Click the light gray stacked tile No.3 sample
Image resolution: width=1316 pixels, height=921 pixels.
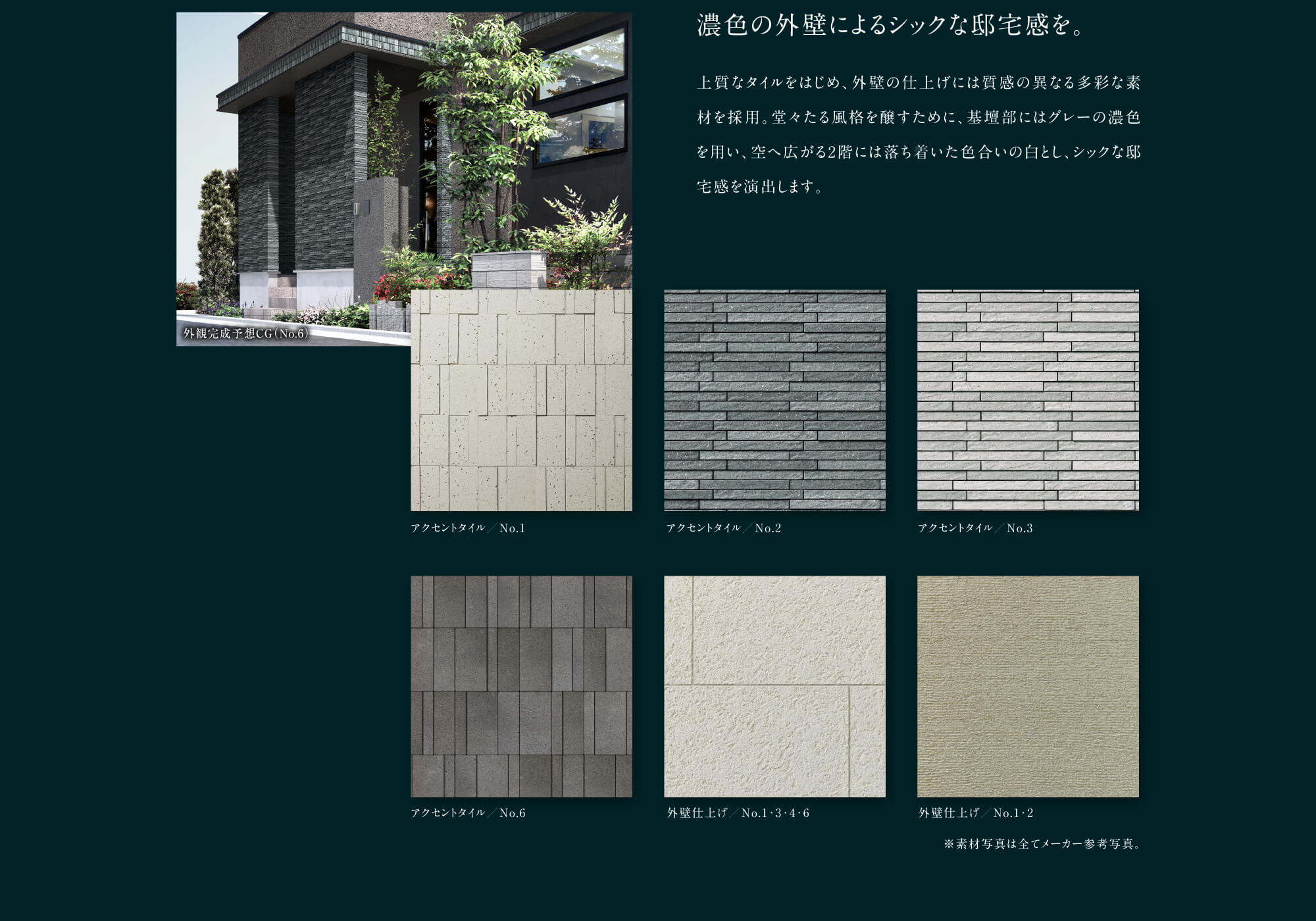click(x=1028, y=400)
